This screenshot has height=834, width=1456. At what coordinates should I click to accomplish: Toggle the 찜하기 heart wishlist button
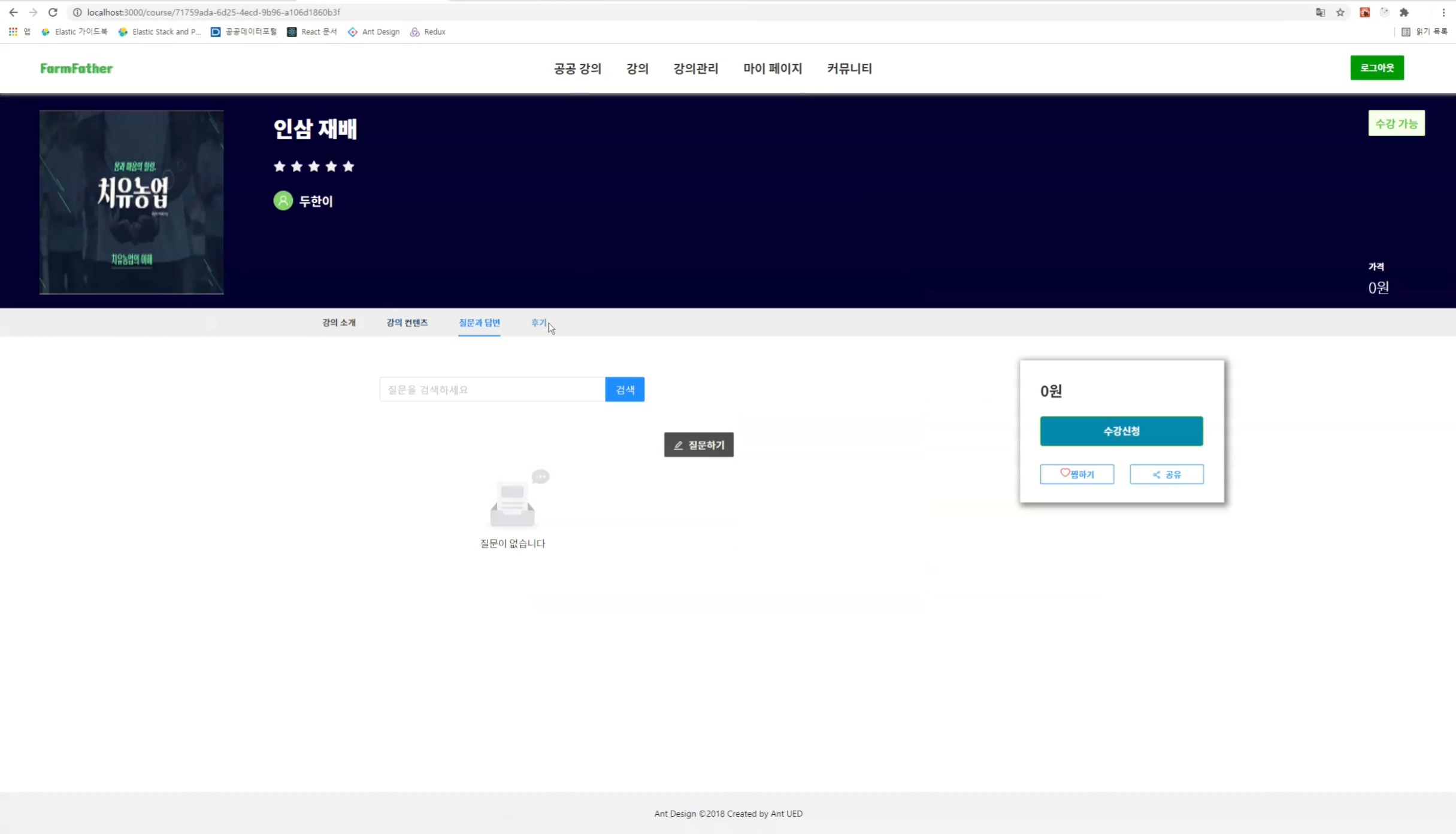[1076, 474]
